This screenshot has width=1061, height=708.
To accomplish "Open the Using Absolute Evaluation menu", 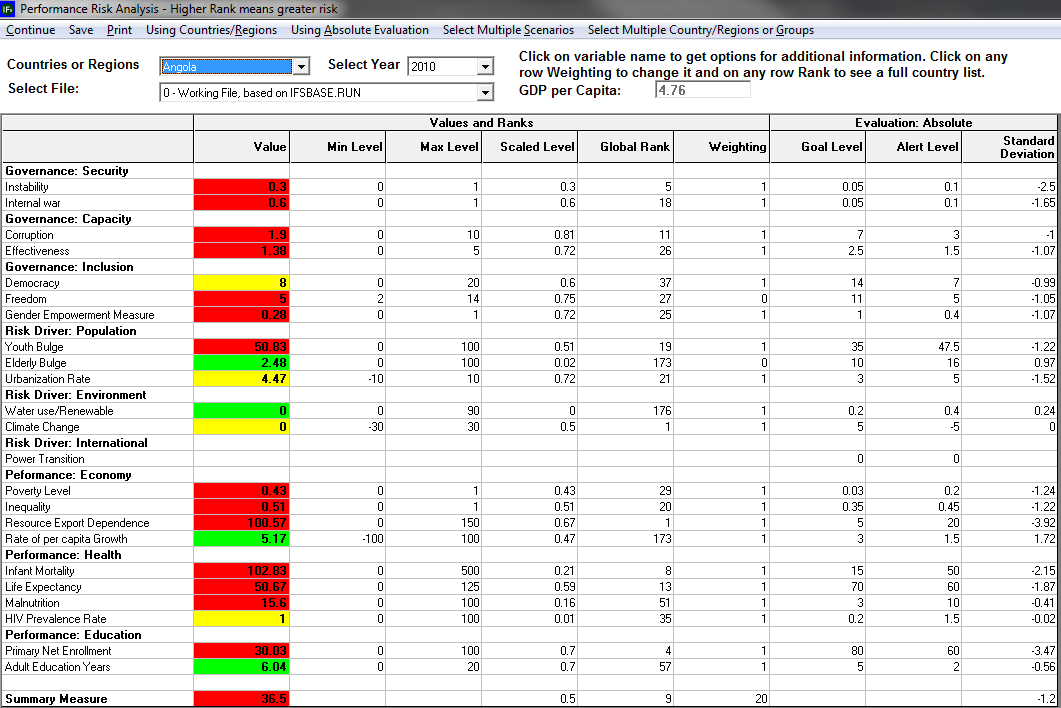I will tap(360, 30).
